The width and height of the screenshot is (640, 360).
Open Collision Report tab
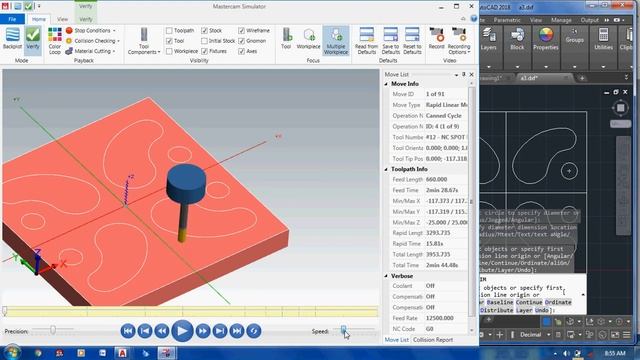[433, 340]
